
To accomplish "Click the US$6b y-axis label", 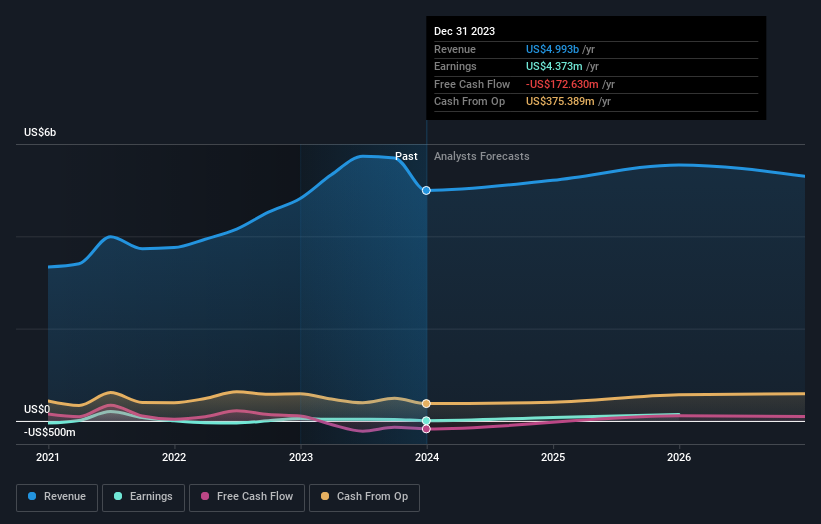I will point(40,132).
